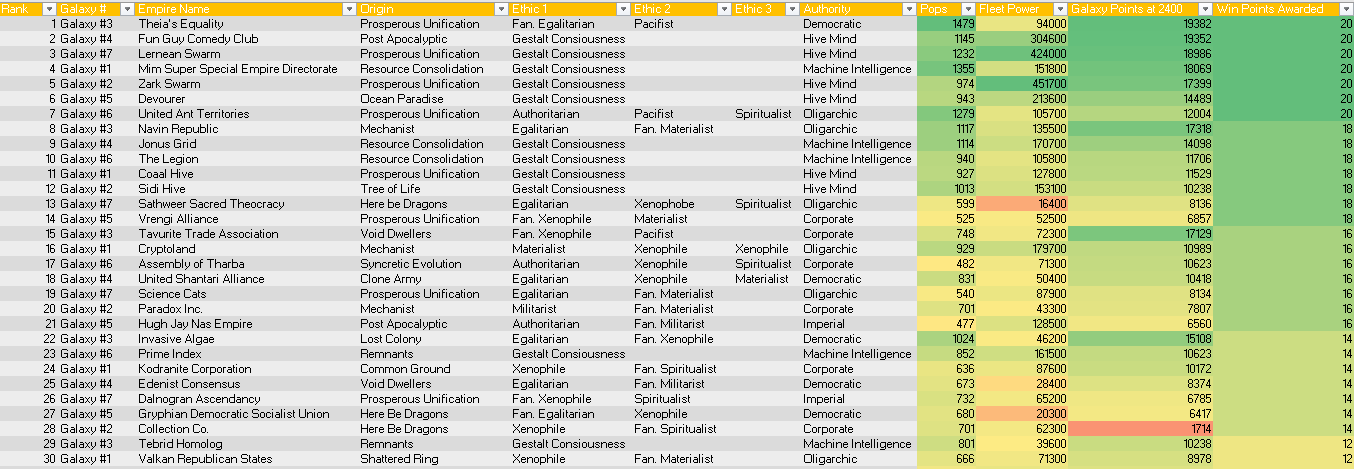Select the 17129 galaxy points cell

pyautogui.click(x=1141, y=234)
